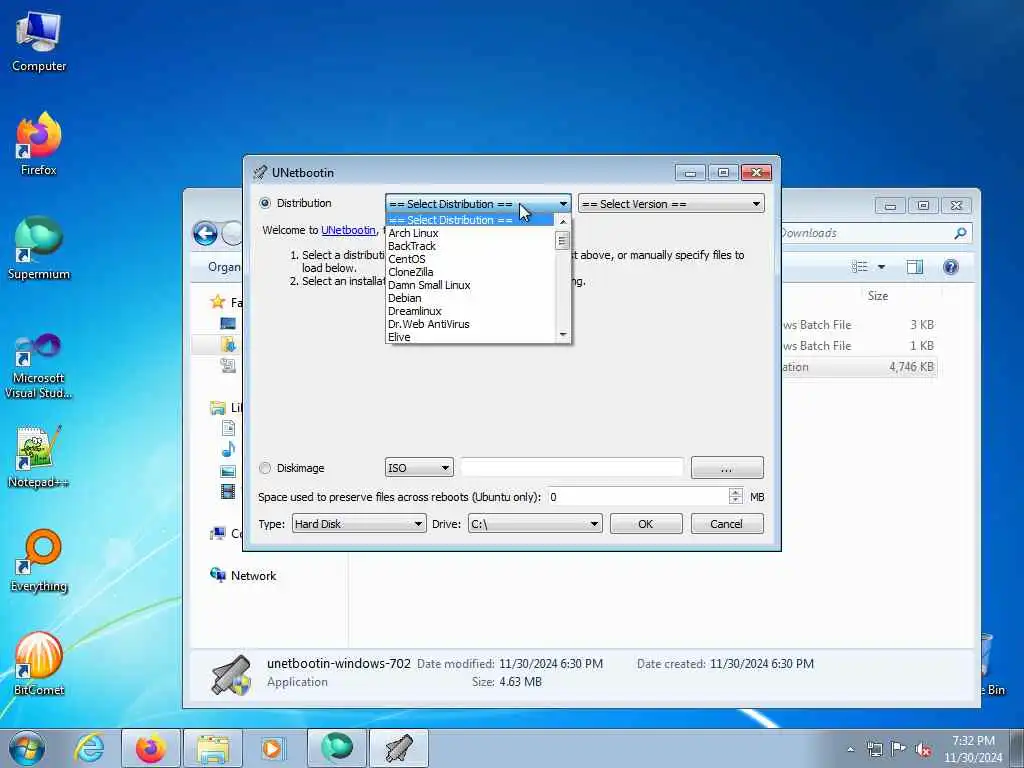Open Windows Media Player from the taskbar

click(272, 748)
